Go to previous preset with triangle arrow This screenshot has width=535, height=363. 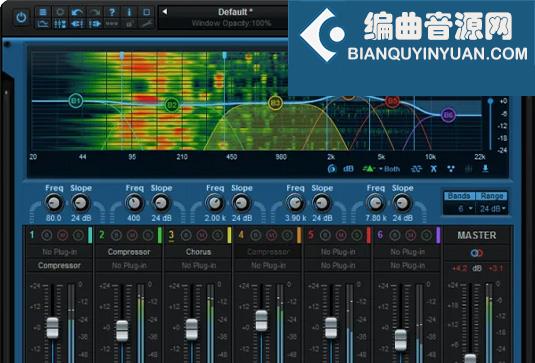(165, 12)
